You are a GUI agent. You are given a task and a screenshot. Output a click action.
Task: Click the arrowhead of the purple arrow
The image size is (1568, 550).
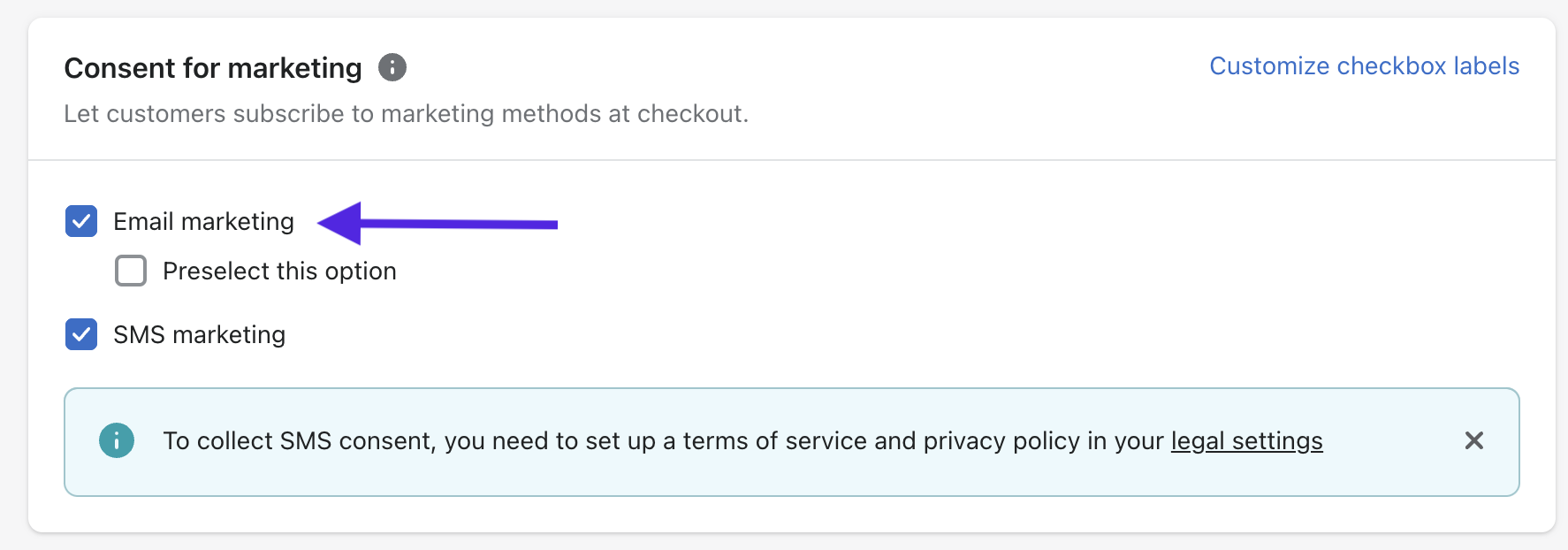pyautogui.click(x=339, y=223)
